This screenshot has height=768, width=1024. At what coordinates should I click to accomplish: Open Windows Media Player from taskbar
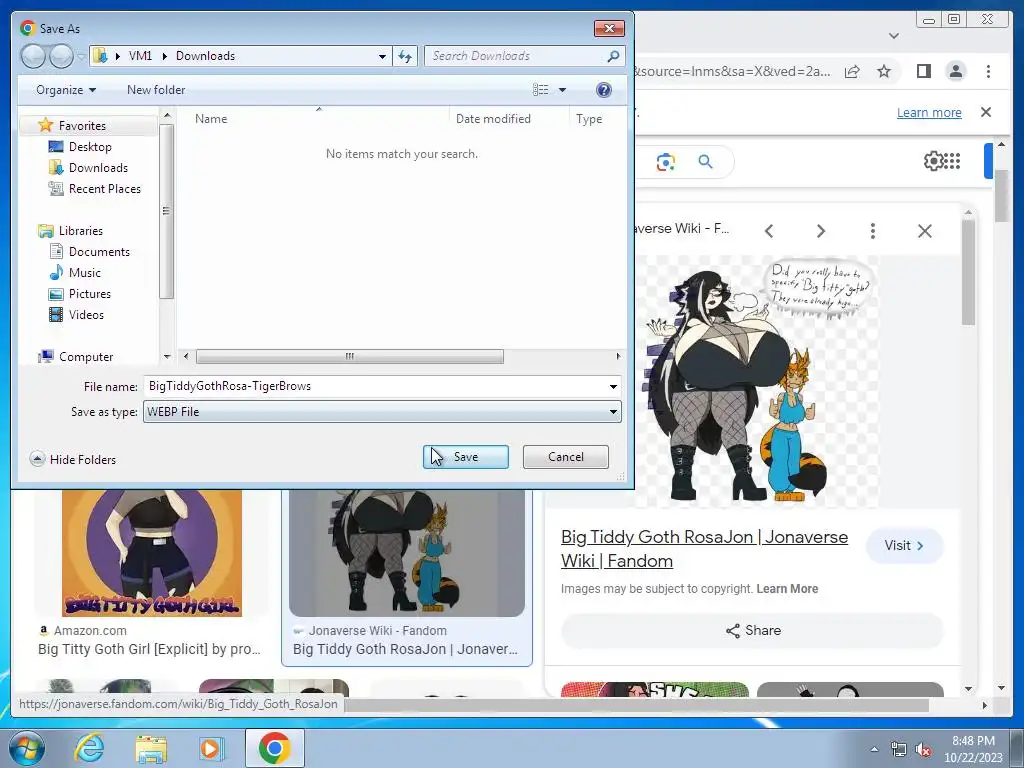(212, 748)
